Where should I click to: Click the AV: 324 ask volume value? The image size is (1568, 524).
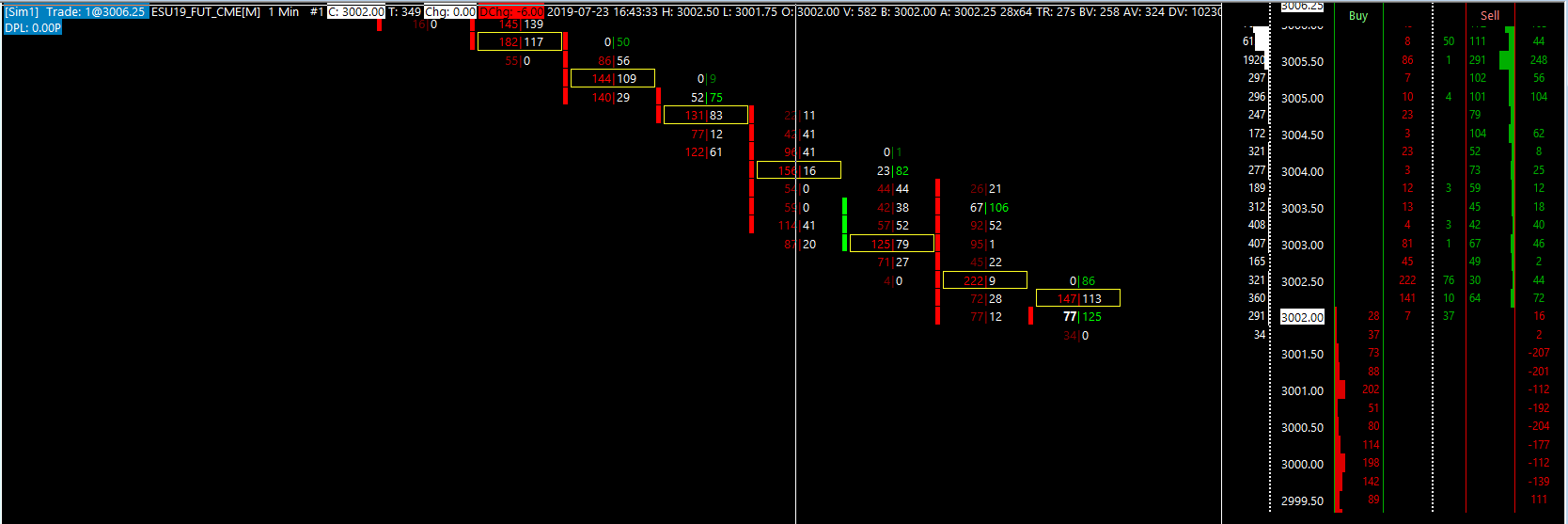(x=1144, y=12)
